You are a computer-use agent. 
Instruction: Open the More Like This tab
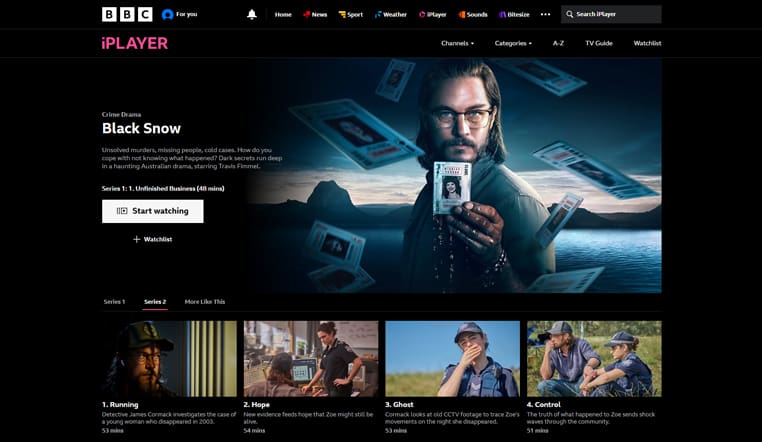point(205,302)
